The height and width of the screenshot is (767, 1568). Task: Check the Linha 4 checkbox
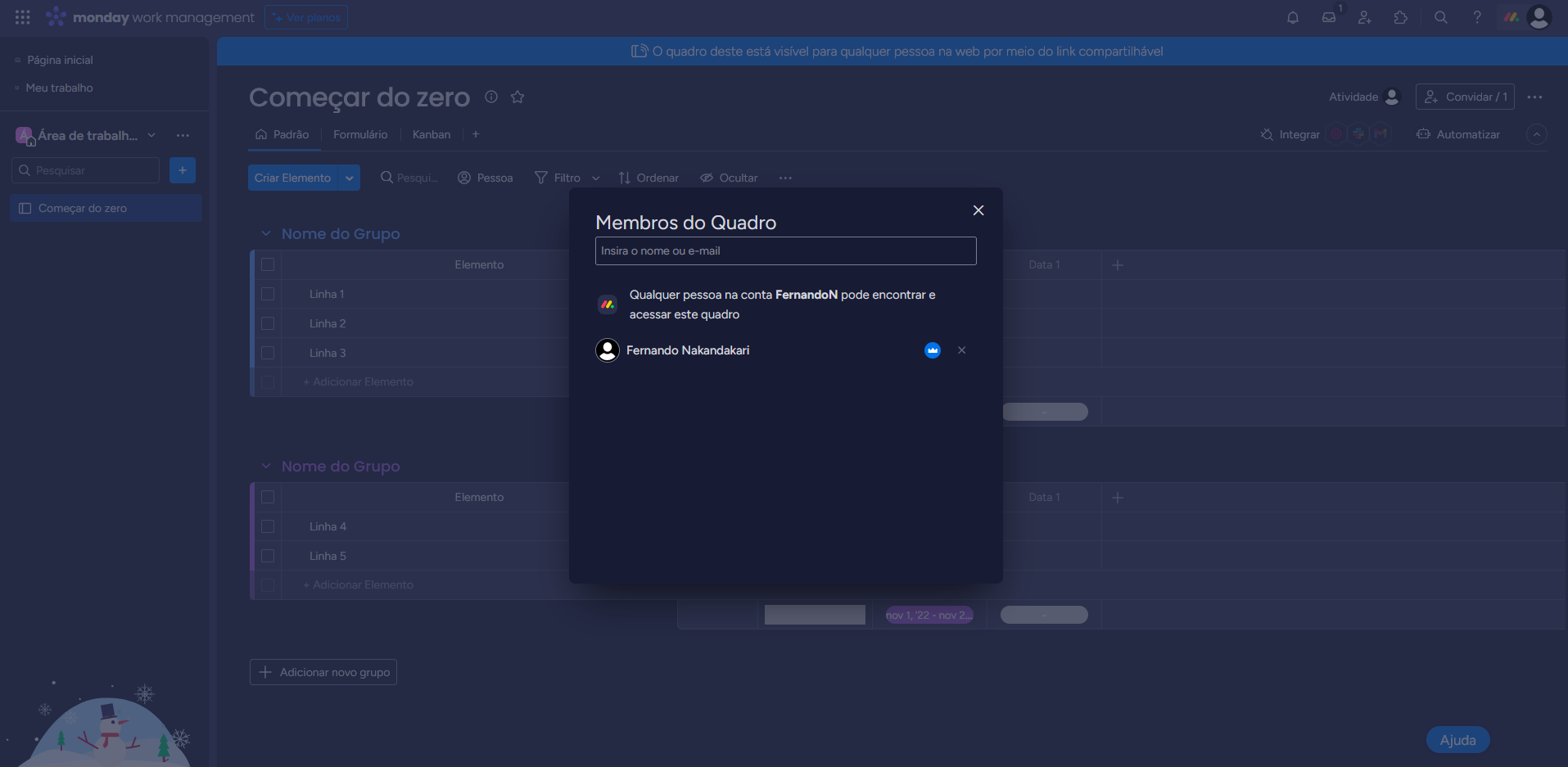(x=268, y=526)
